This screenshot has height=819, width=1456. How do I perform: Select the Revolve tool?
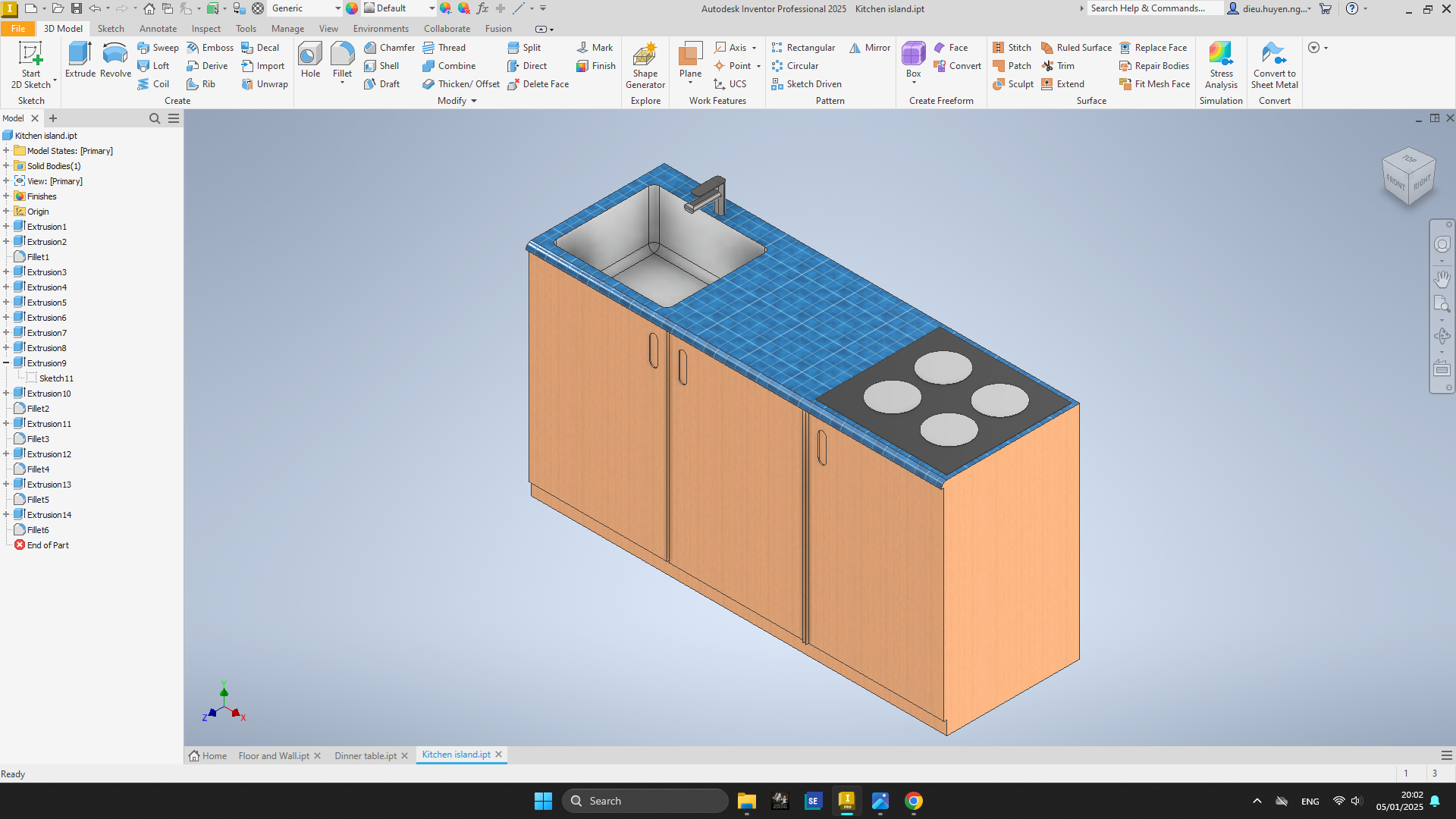(x=115, y=61)
